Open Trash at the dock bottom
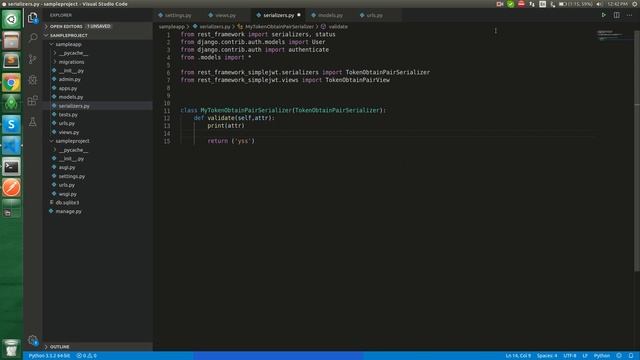The width and height of the screenshot is (640, 360). 11,348
